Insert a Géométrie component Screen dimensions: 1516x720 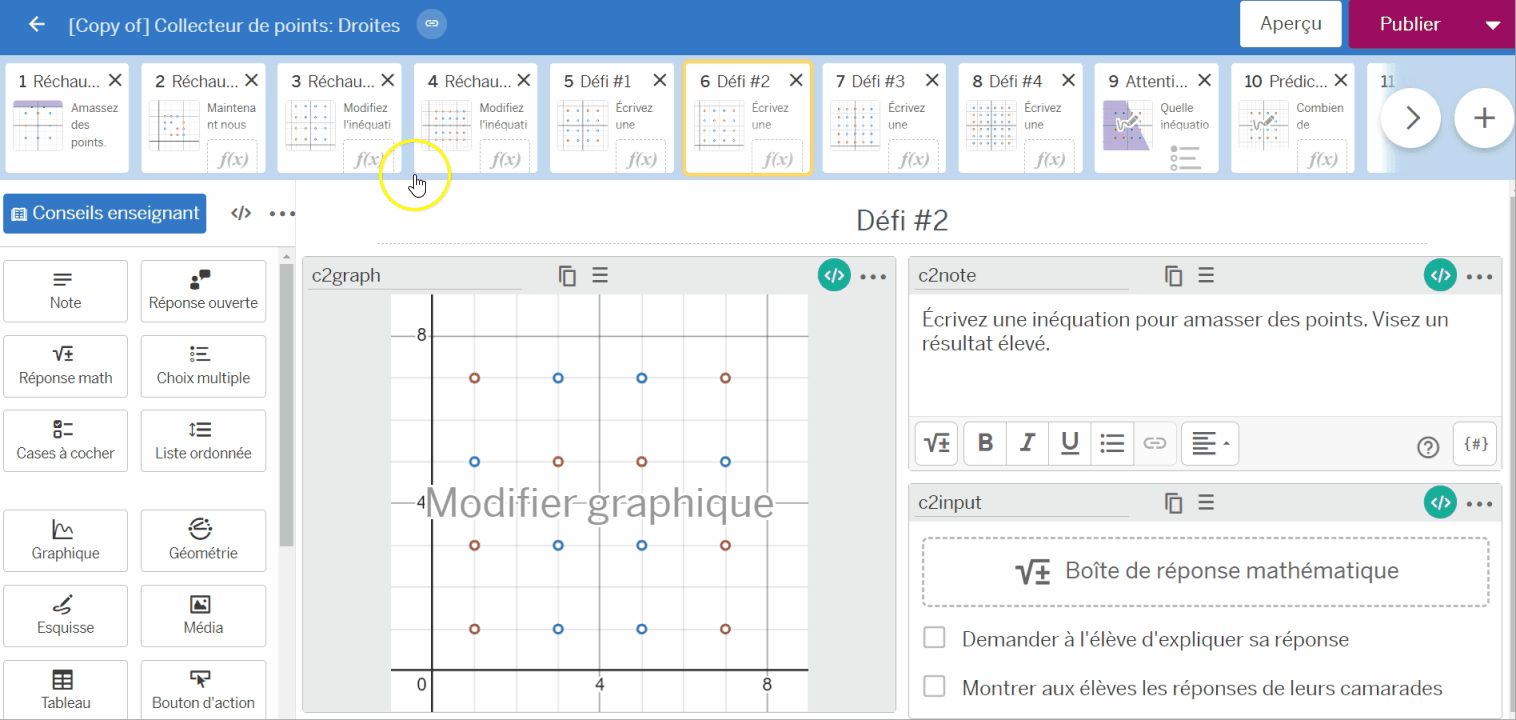pyautogui.click(x=203, y=540)
